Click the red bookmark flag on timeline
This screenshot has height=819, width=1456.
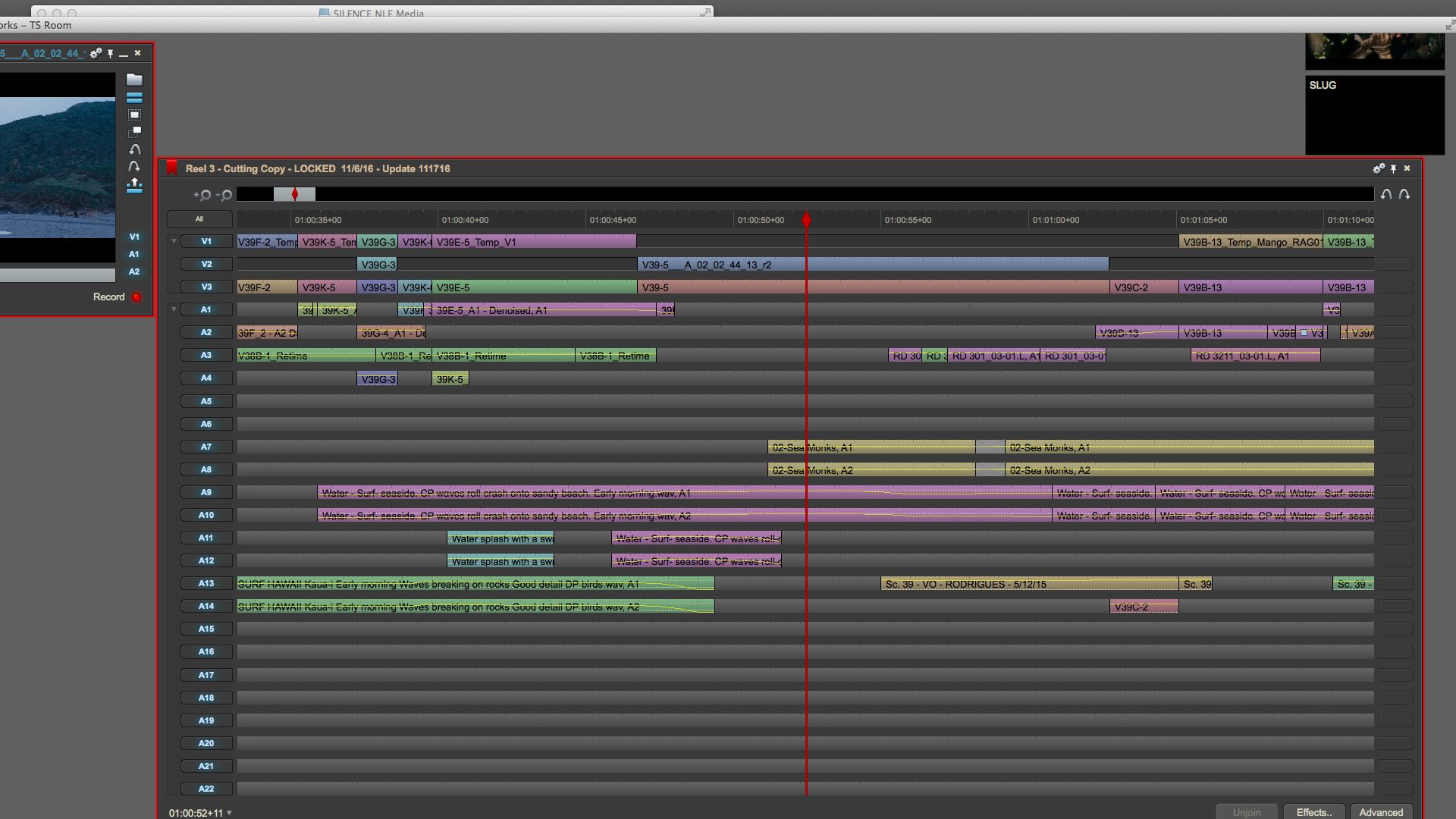point(172,168)
